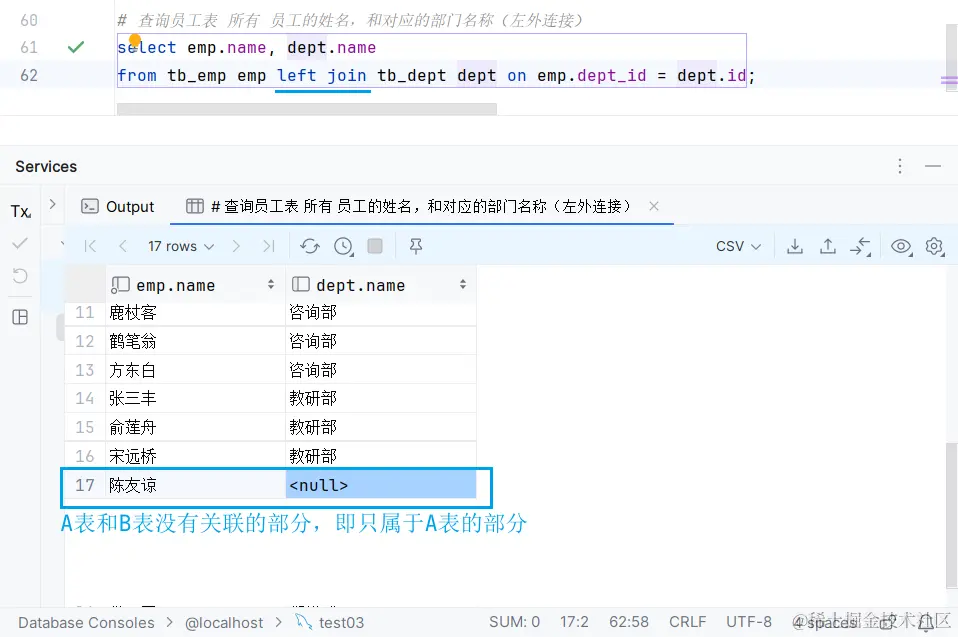Select cell 张三丰 in row 14
This screenshot has height=637, width=958.
pyautogui.click(x=195, y=398)
